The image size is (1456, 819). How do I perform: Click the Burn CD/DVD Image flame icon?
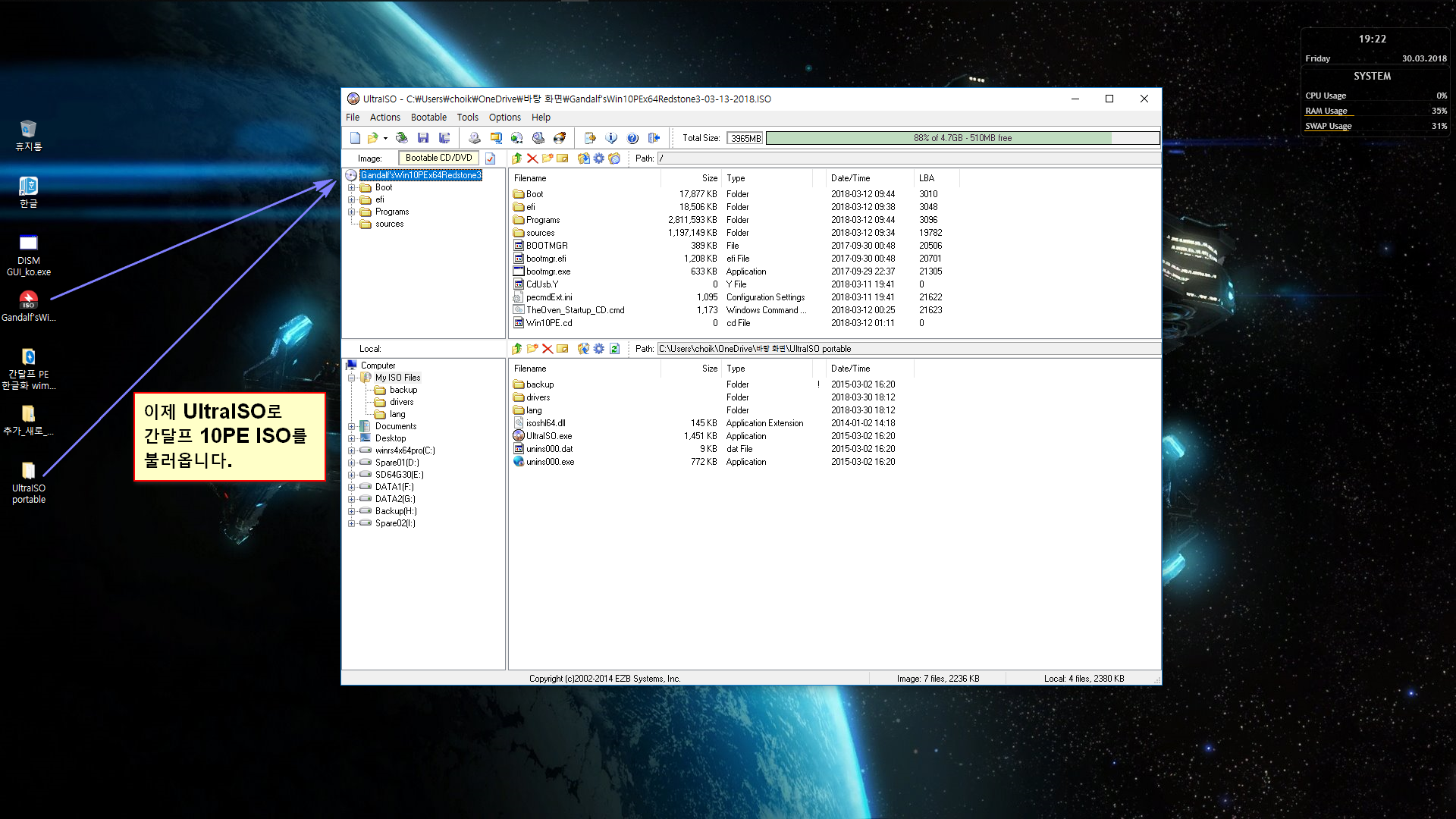coord(560,138)
